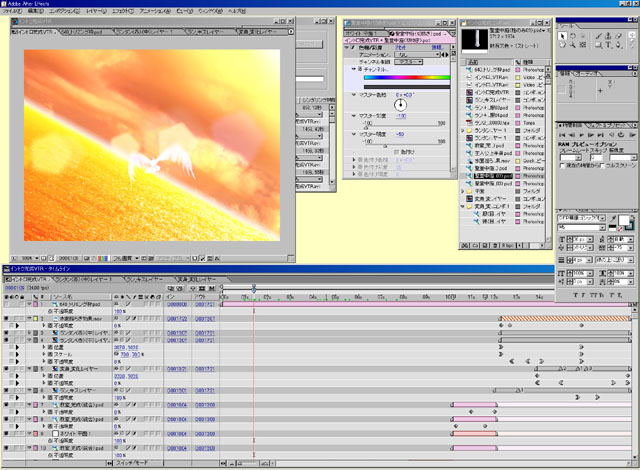Click trash delete icon in Project window

coord(495,246)
